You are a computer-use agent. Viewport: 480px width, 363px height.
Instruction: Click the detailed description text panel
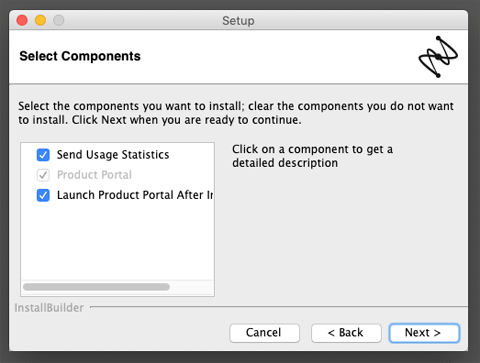[313, 156]
